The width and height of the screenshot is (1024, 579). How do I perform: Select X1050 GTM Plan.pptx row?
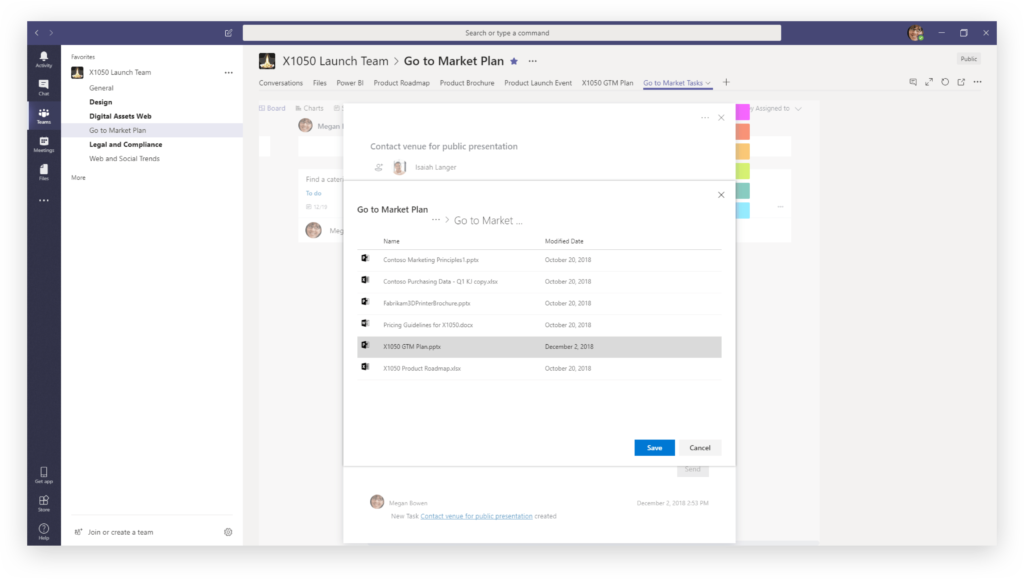[539, 347]
